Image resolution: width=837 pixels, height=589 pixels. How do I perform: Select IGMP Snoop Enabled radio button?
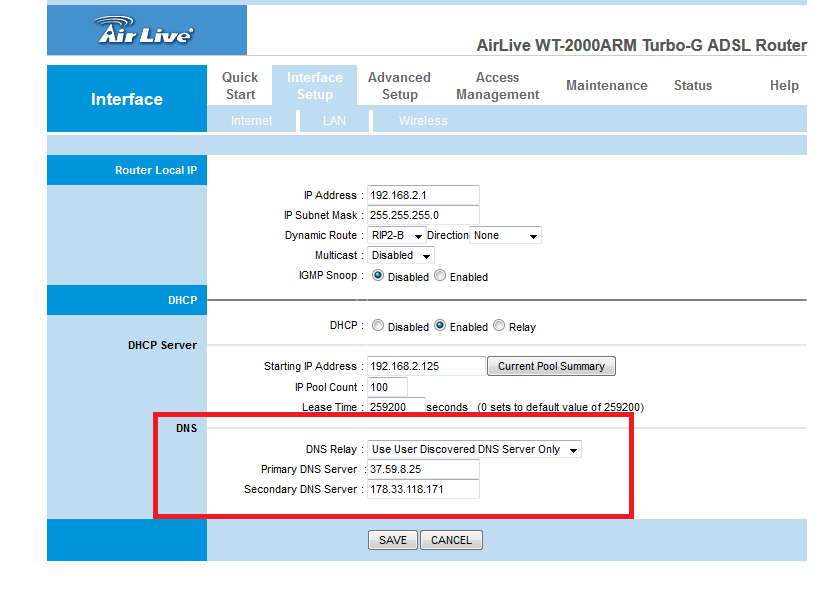[x=440, y=276]
